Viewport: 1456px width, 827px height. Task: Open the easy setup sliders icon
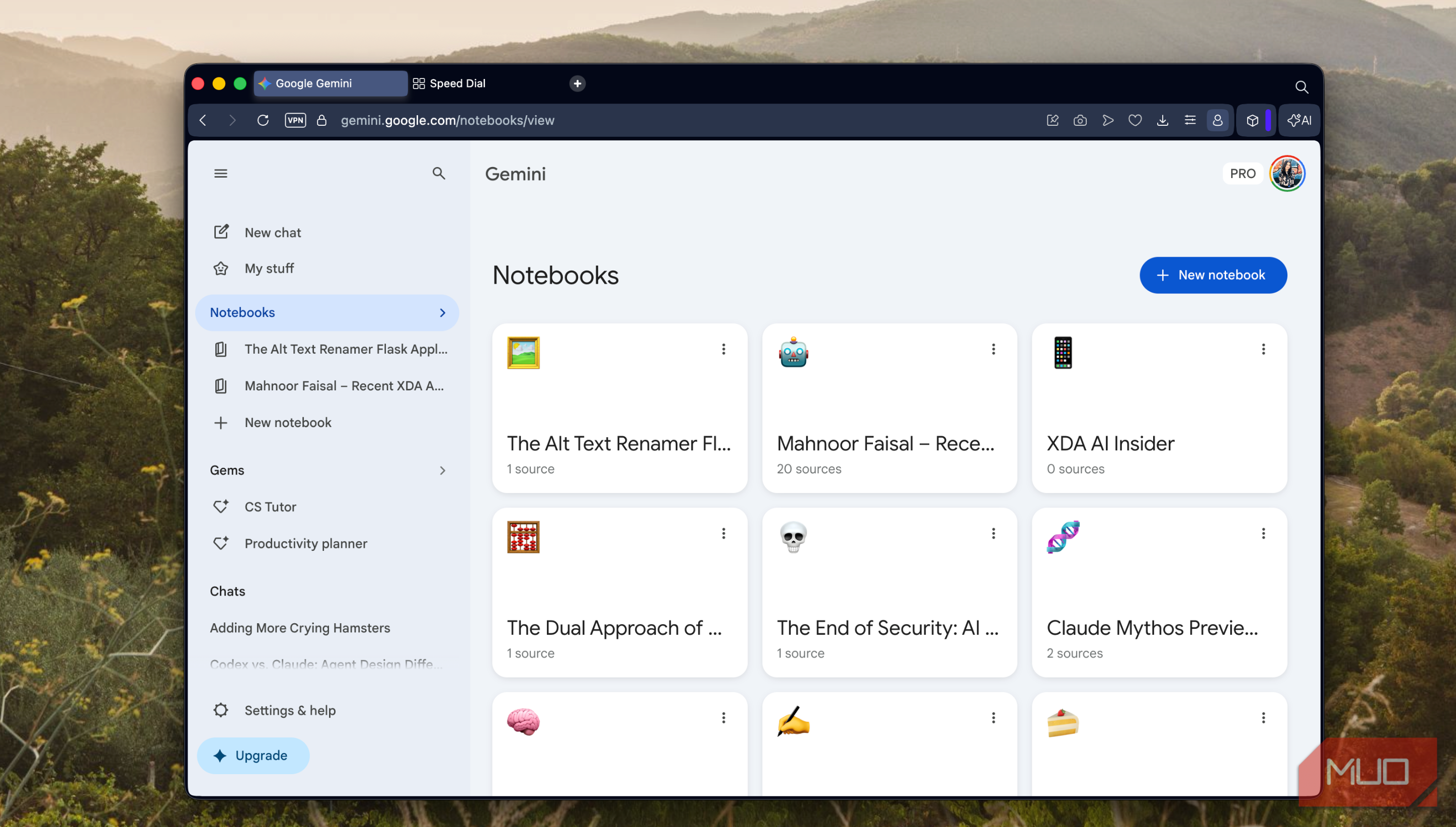[x=1189, y=120]
